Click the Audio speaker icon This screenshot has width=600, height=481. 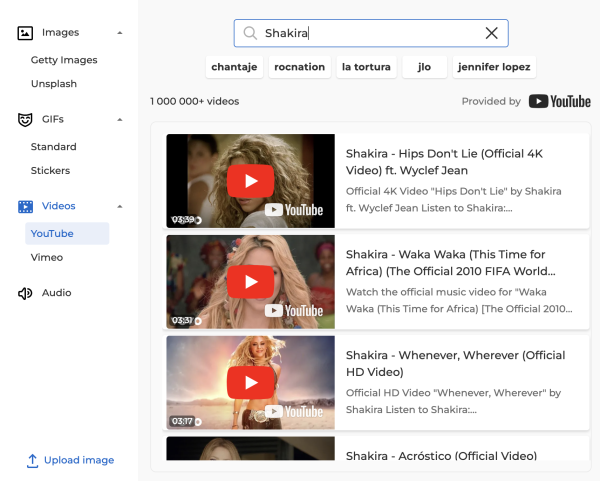[25, 293]
